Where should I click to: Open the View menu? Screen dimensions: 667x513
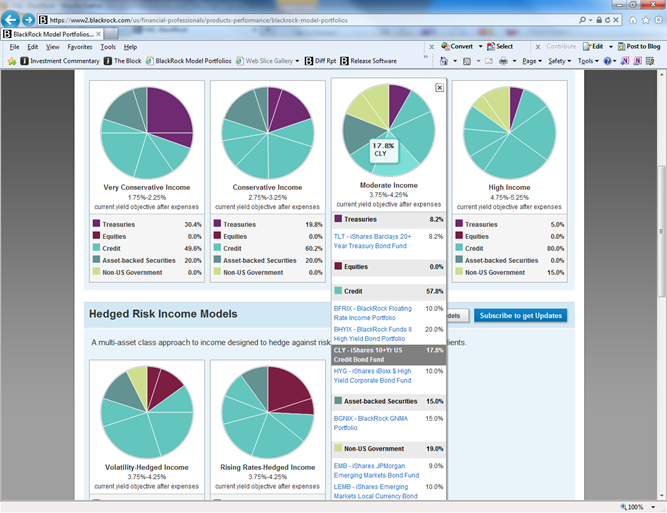[53, 47]
